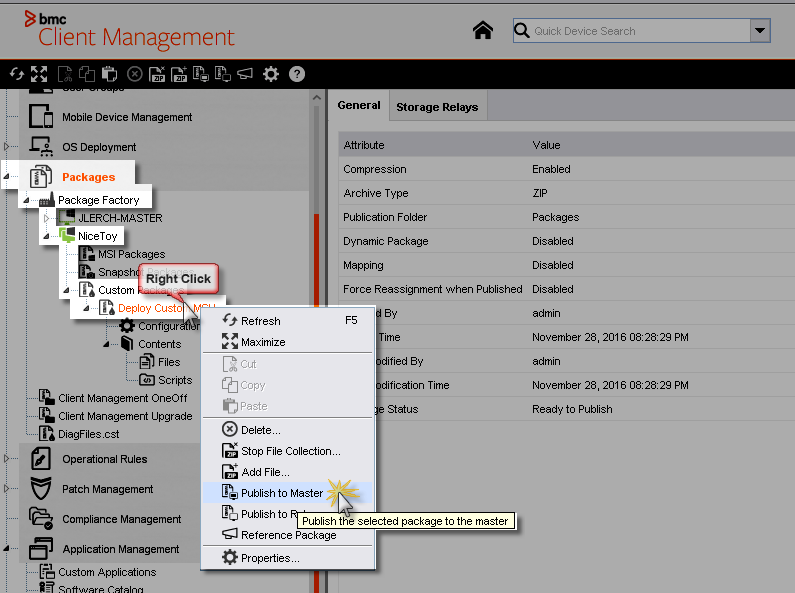Image resolution: width=795 pixels, height=593 pixels.
Task: Expand the Operational Rules node
Action: (x=7, y=459)
